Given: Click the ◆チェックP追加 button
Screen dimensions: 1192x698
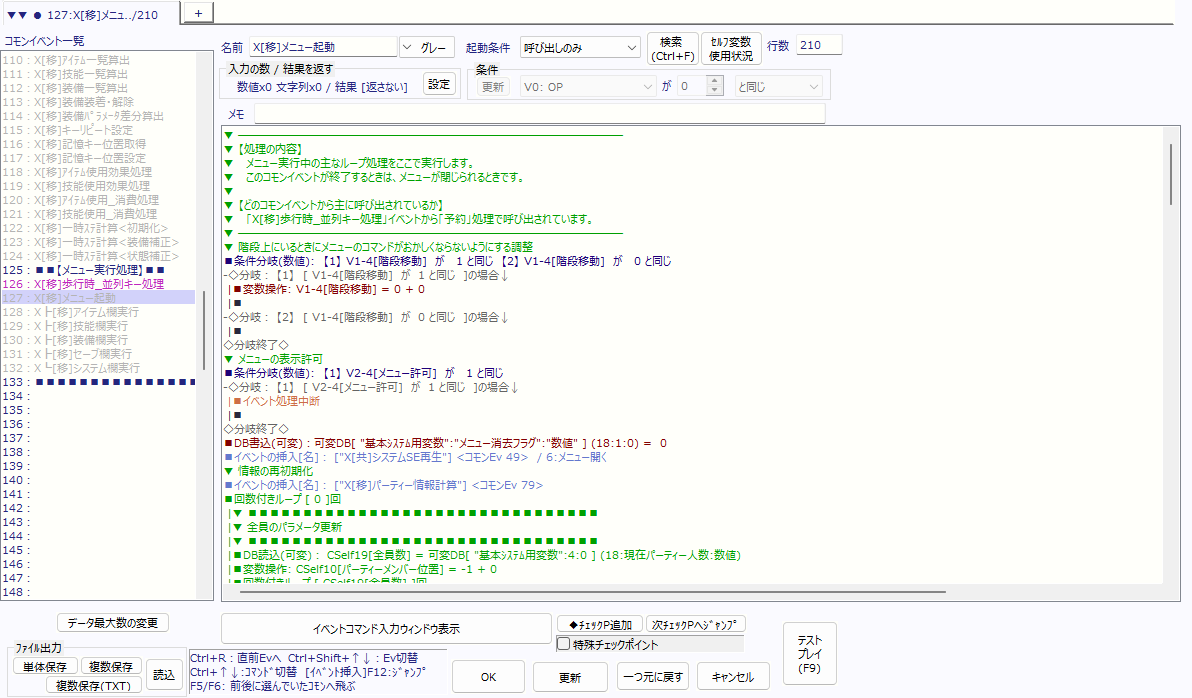Looking at the screenshot, I should click(600, 624).
